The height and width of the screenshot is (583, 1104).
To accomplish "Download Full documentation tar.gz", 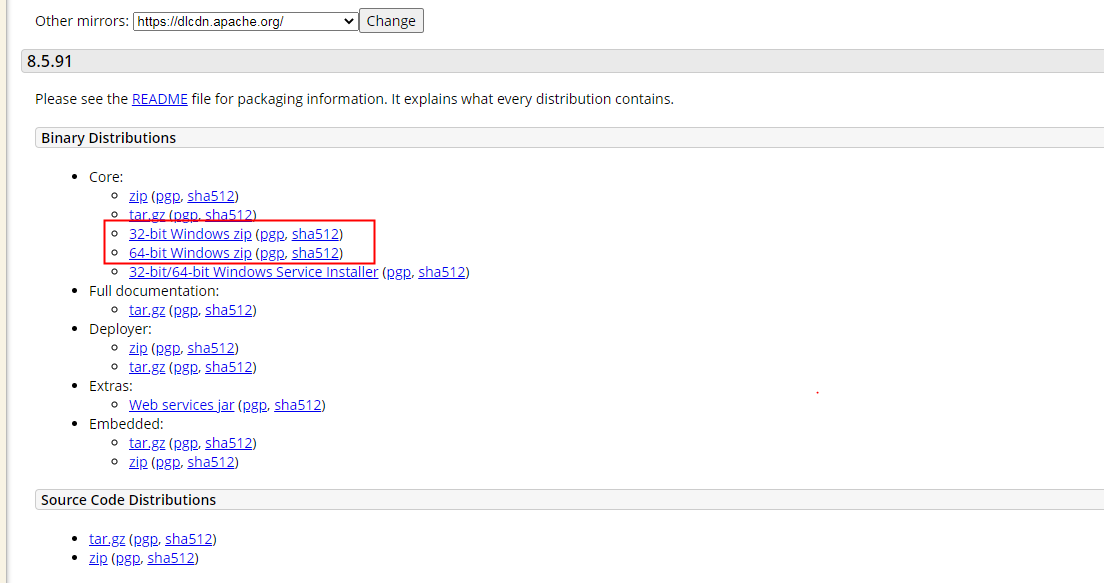I will [x=148, y=310].
